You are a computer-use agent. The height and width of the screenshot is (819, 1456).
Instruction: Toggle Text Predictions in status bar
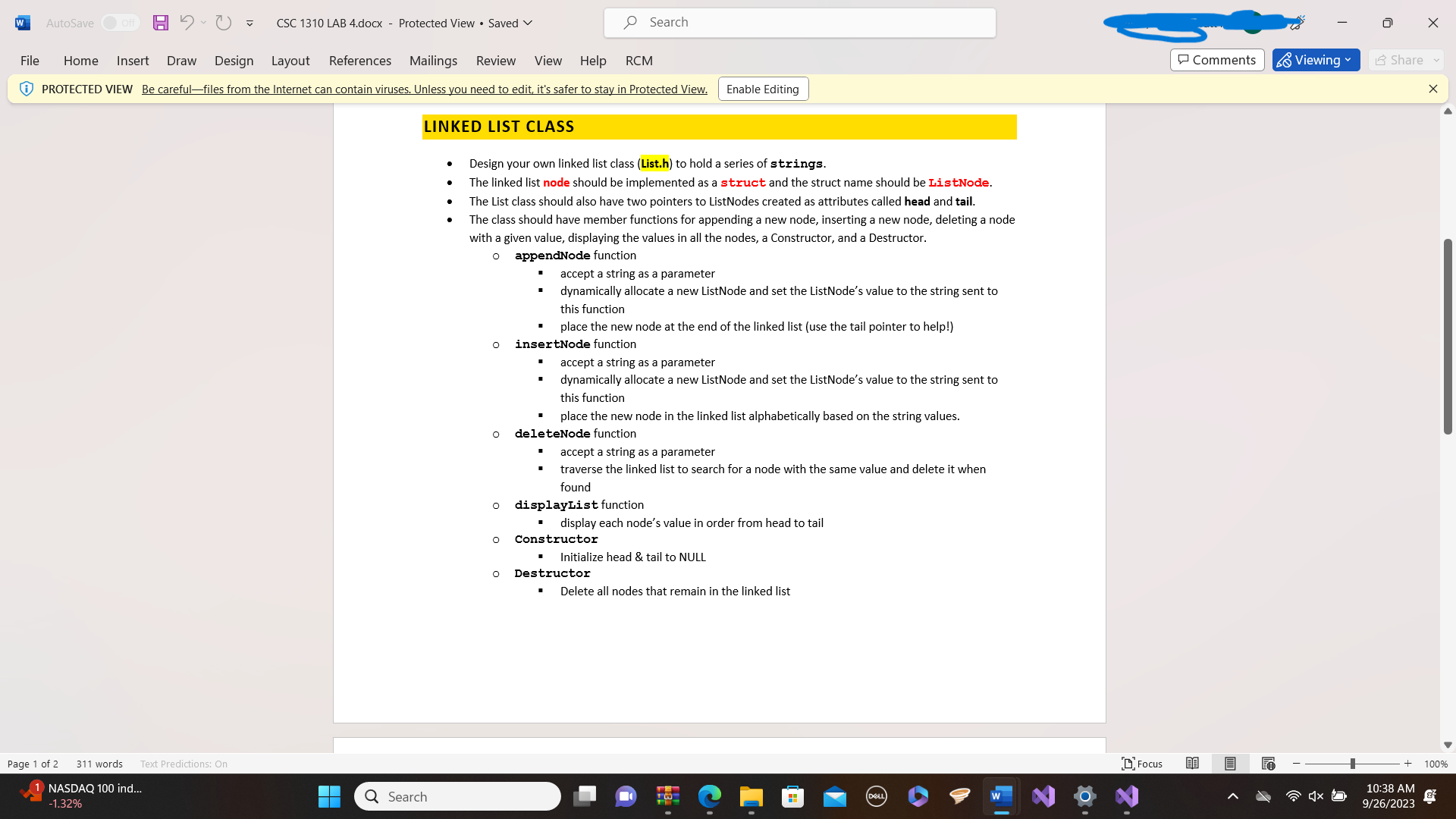[184, 764]
